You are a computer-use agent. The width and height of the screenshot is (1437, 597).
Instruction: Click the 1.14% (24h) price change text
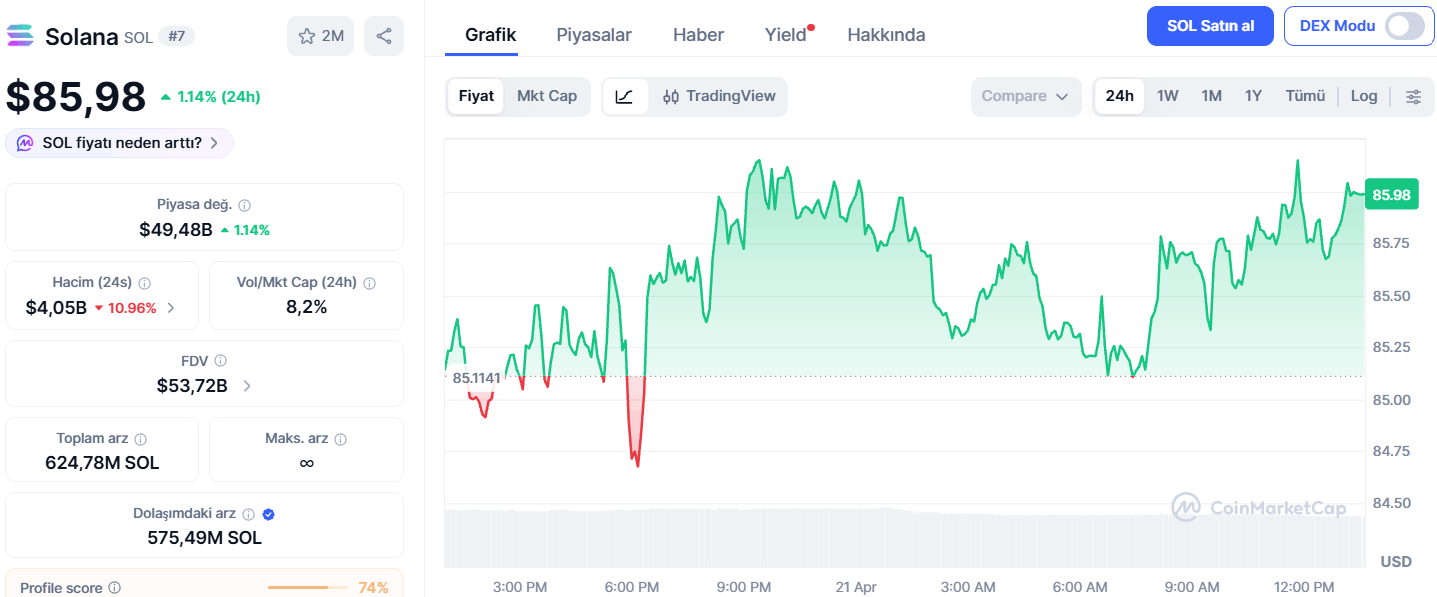[218, 97]
